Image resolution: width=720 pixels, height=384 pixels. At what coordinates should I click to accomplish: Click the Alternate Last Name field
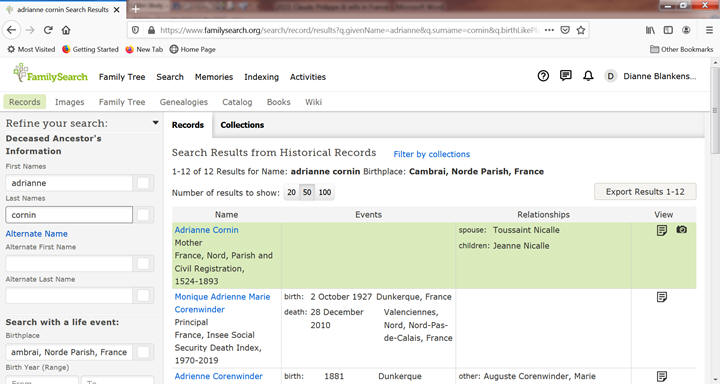coord(69,295)
